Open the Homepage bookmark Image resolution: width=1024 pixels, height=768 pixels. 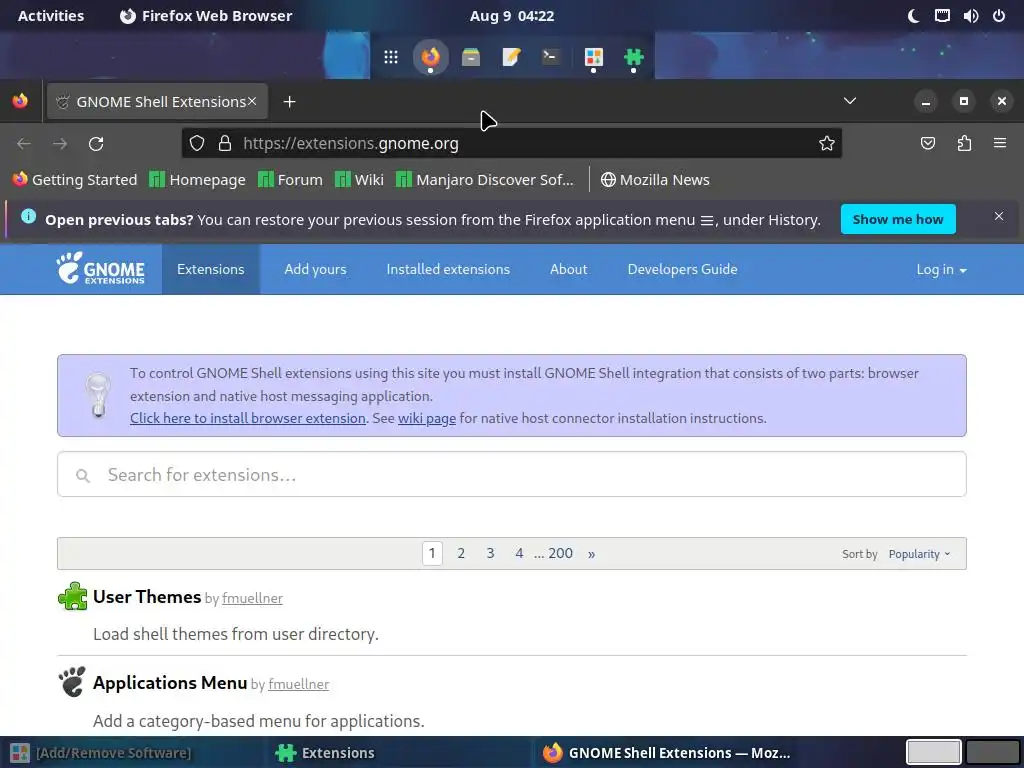(x=197, y=180)
